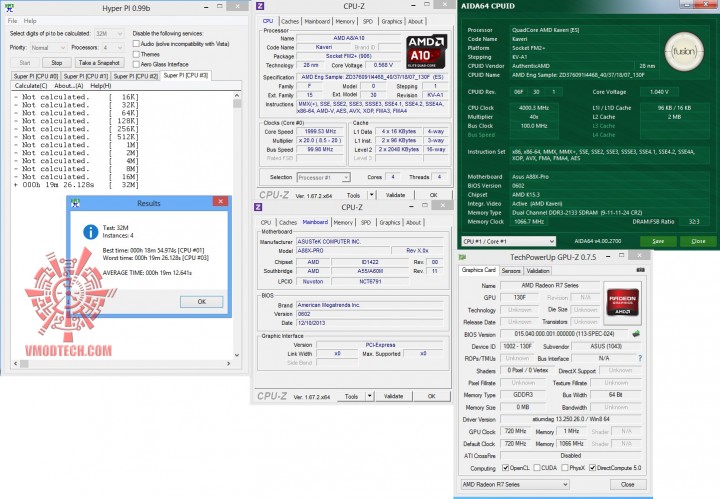Click the blue info icon in Results dialog
Image resolution: width=720 pixels, height=499 pixels.
click(x=90, y=232)
